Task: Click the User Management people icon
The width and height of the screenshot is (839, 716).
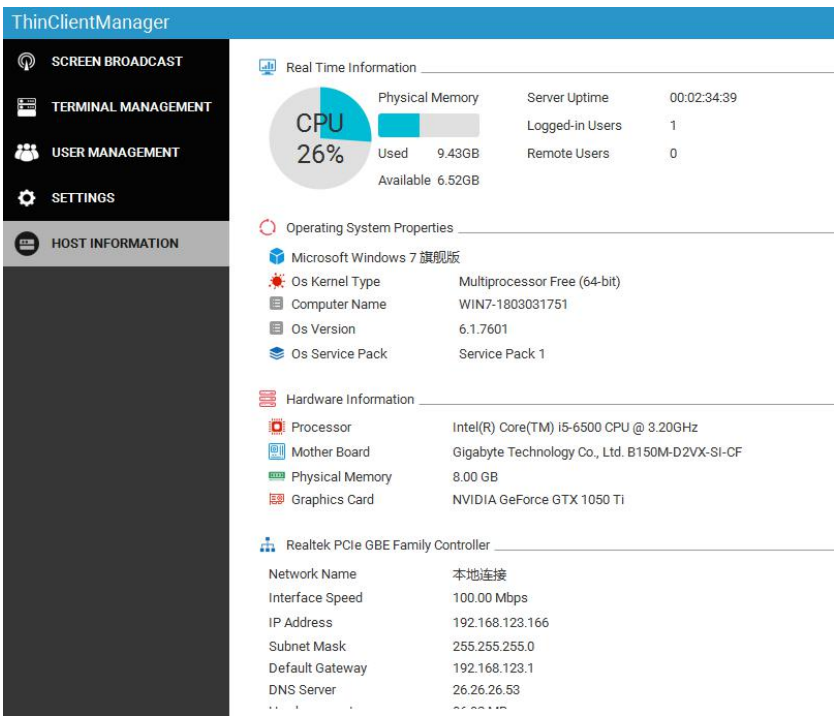Action: [x=26, y=152]
